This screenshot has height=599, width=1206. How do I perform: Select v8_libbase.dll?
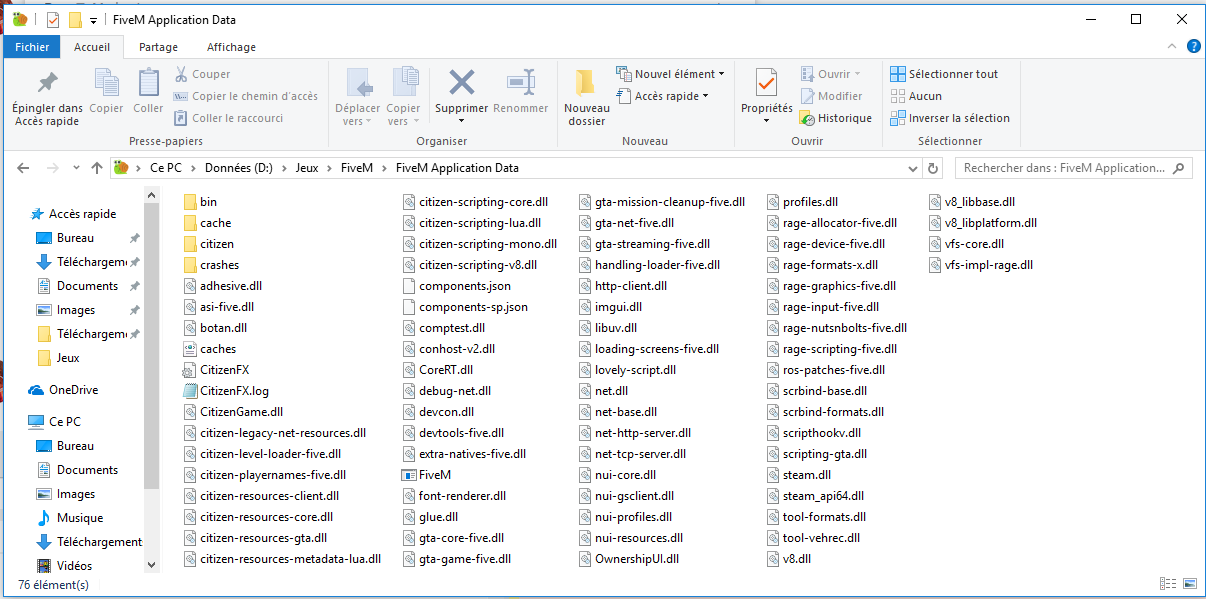tap(972, 202)
